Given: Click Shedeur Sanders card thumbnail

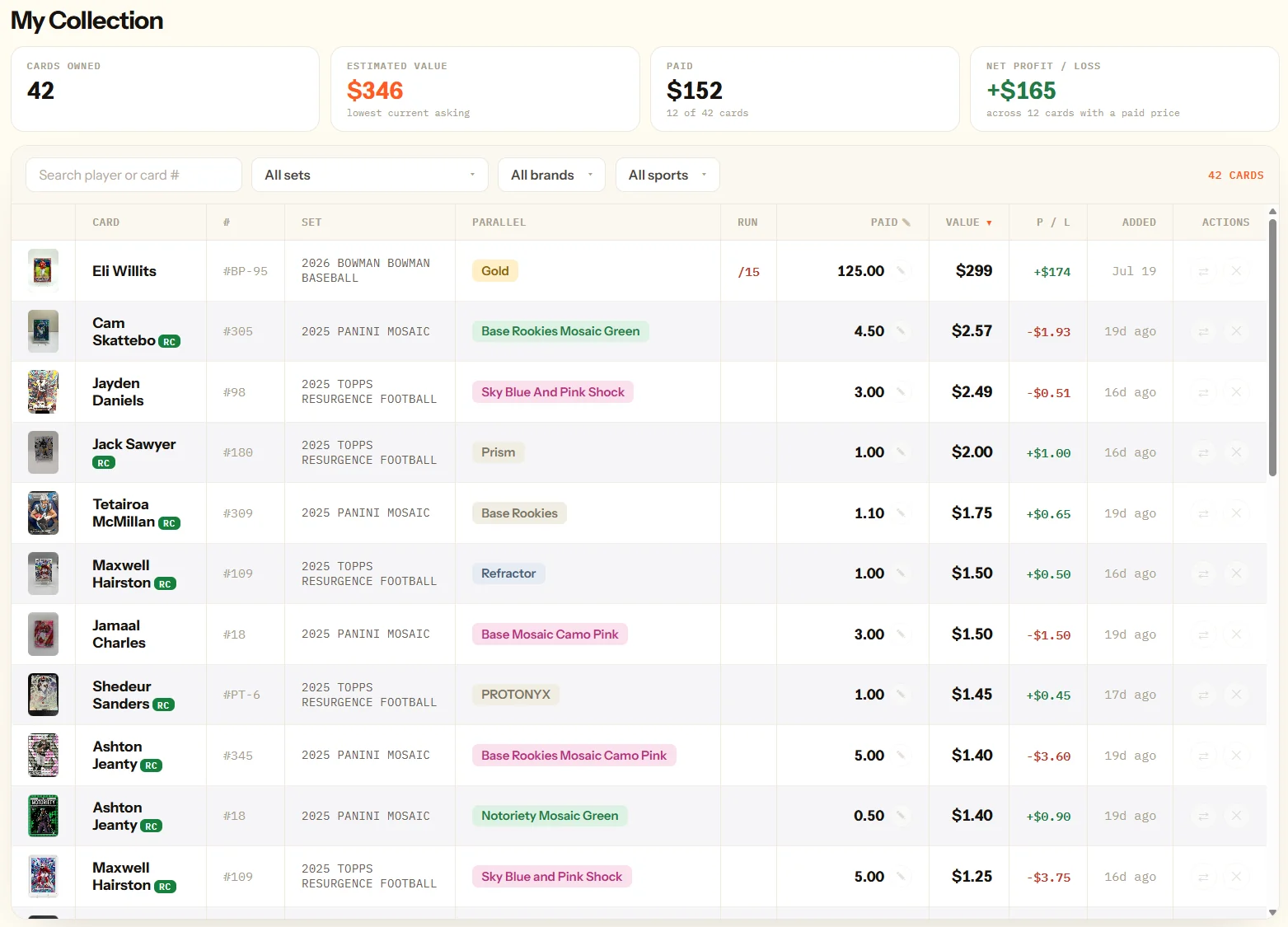Looking at the screenshot, I should pos(43,695).
